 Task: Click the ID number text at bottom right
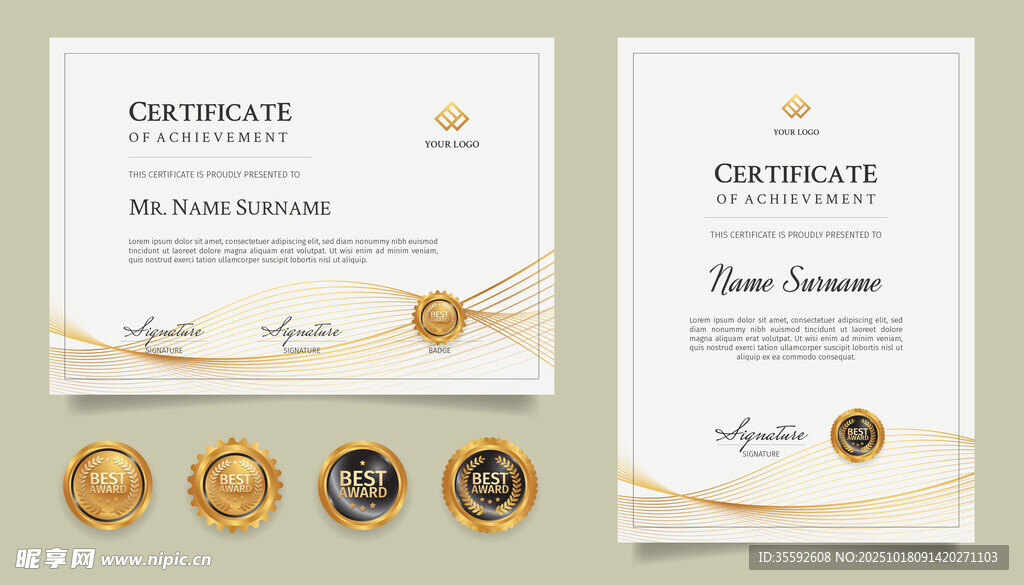pos(878,557)
